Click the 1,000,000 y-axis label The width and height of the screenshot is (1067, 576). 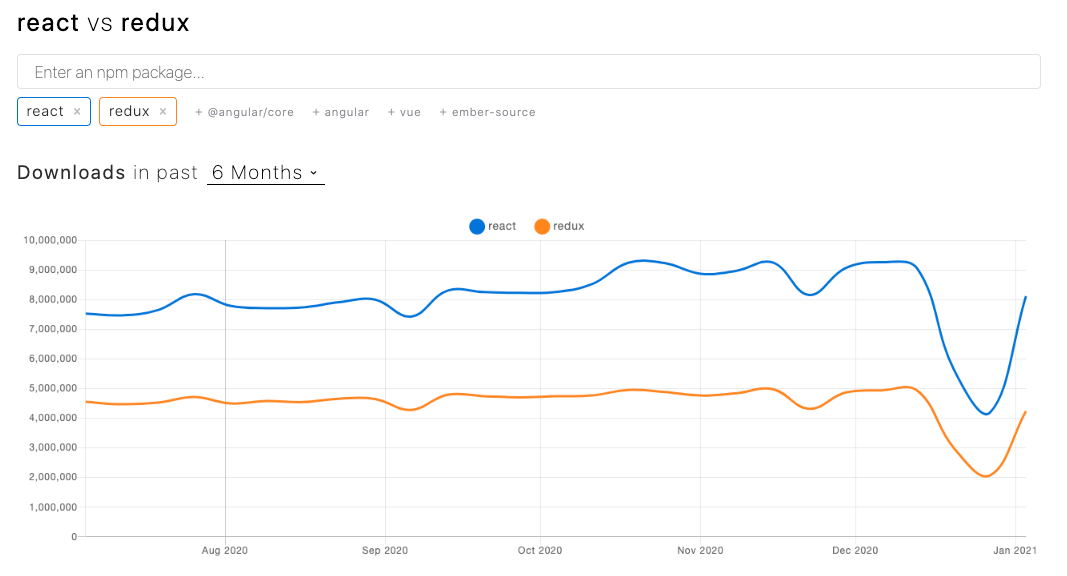53,507
